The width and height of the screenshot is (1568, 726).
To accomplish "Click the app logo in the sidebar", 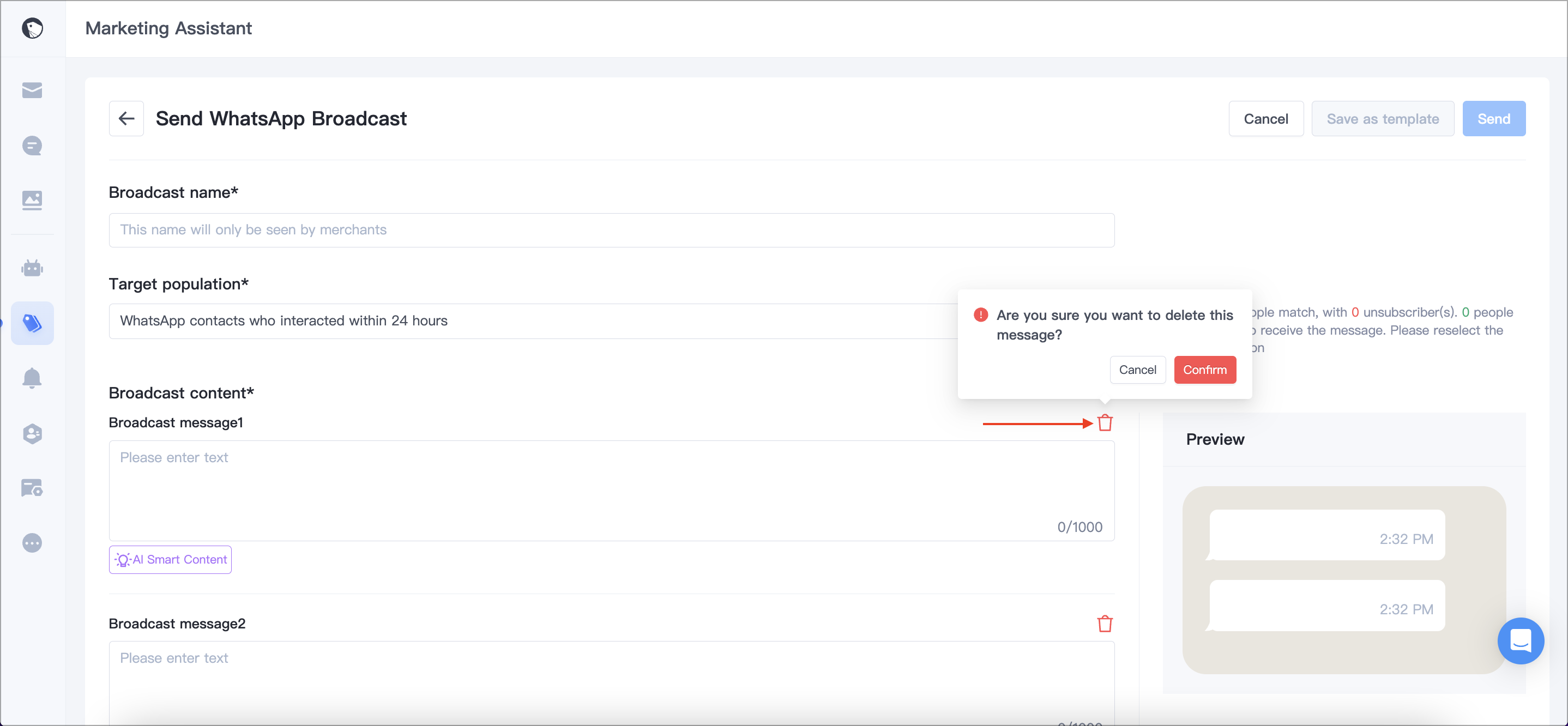I will [32, 28].
